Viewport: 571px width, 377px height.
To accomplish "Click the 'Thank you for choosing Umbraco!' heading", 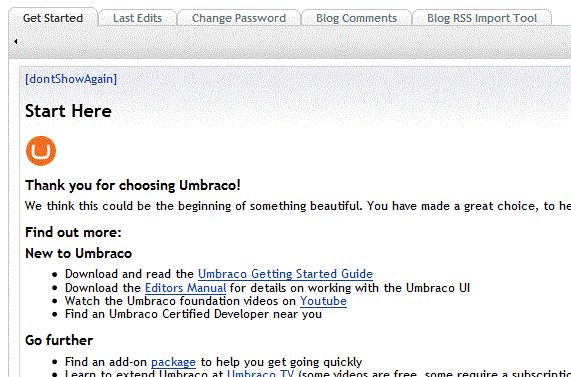I will pos(133,185).
